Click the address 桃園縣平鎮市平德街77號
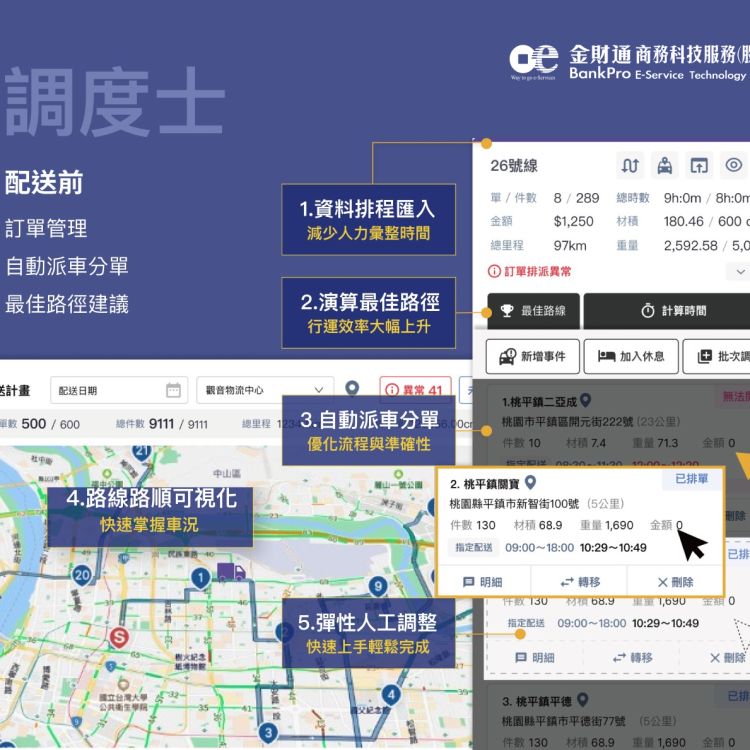 pos(563,721)
